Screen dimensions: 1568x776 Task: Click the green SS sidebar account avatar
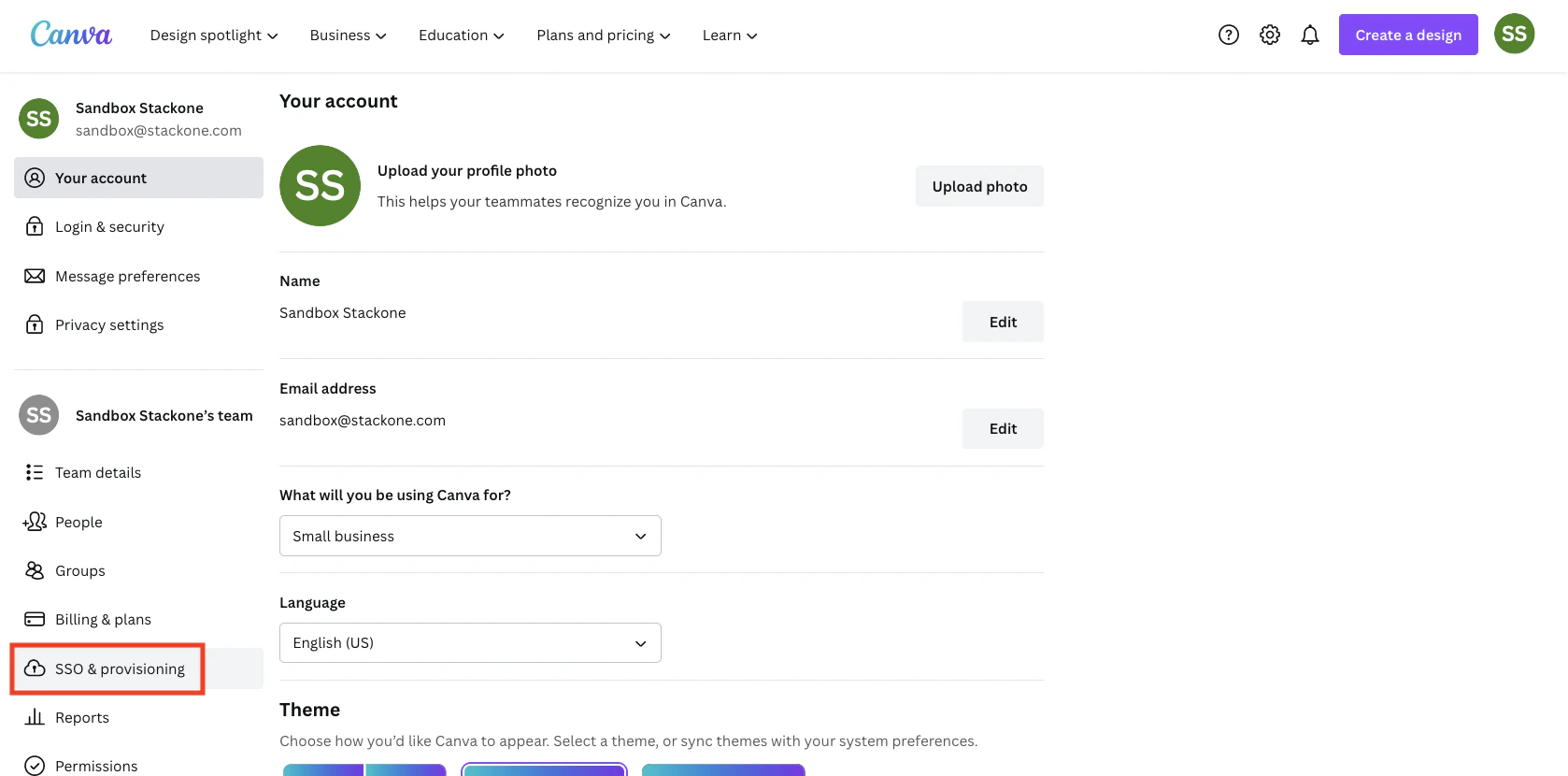[39, 119]
